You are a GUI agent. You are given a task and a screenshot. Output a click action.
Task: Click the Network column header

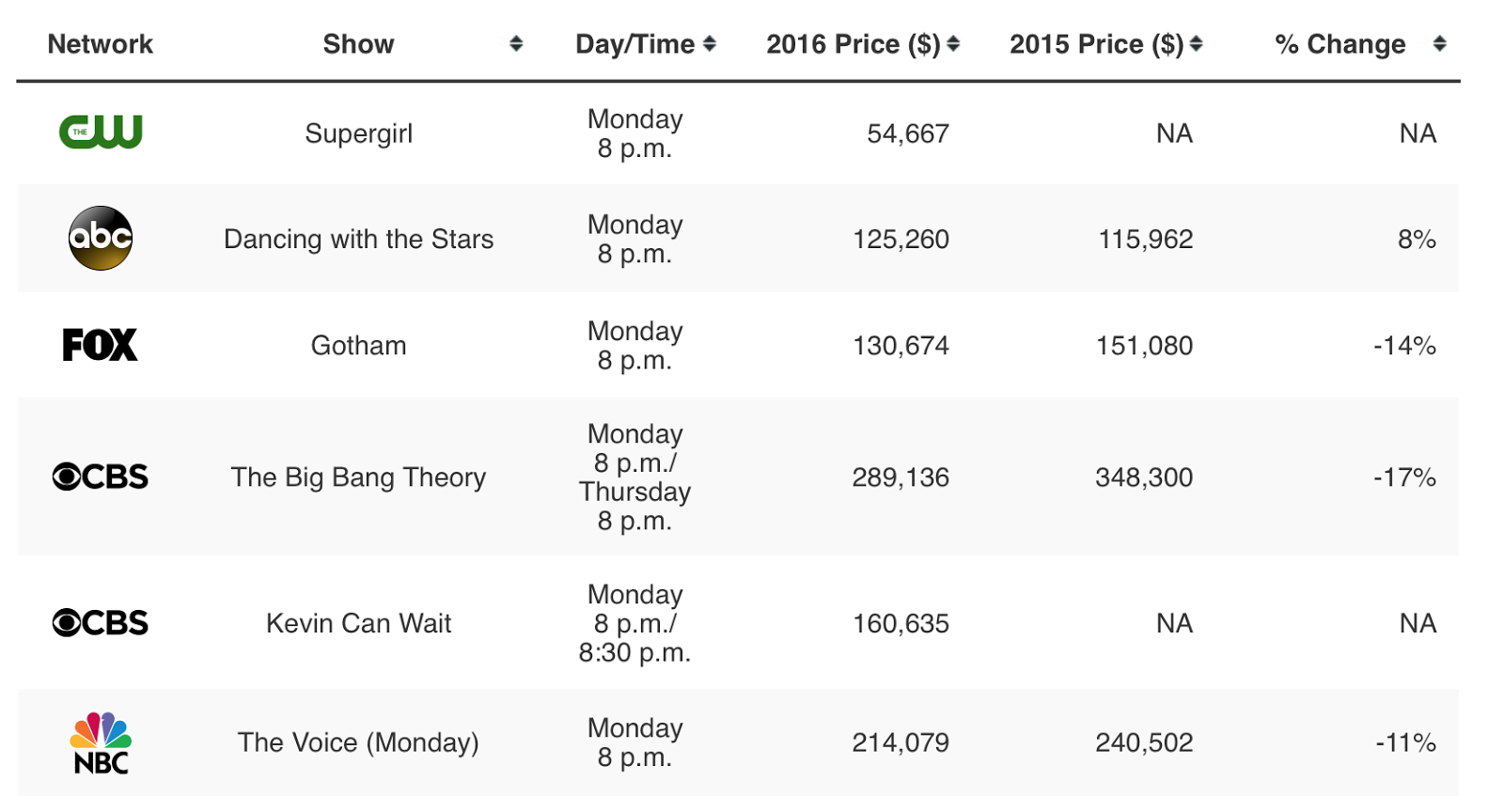point(100,44)
